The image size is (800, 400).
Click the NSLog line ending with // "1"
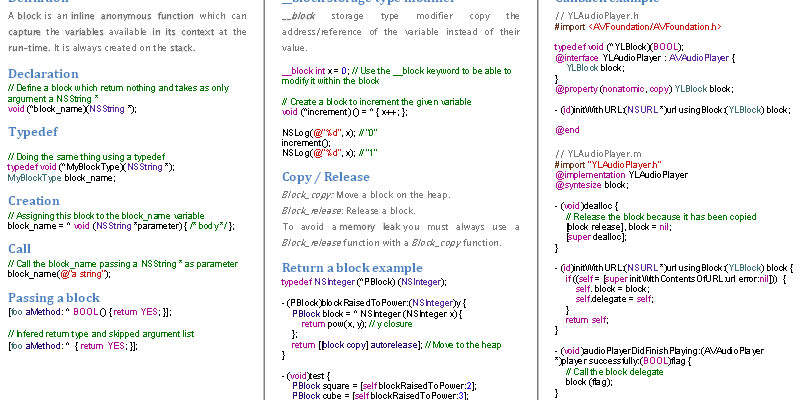click(x=330, y=153)
